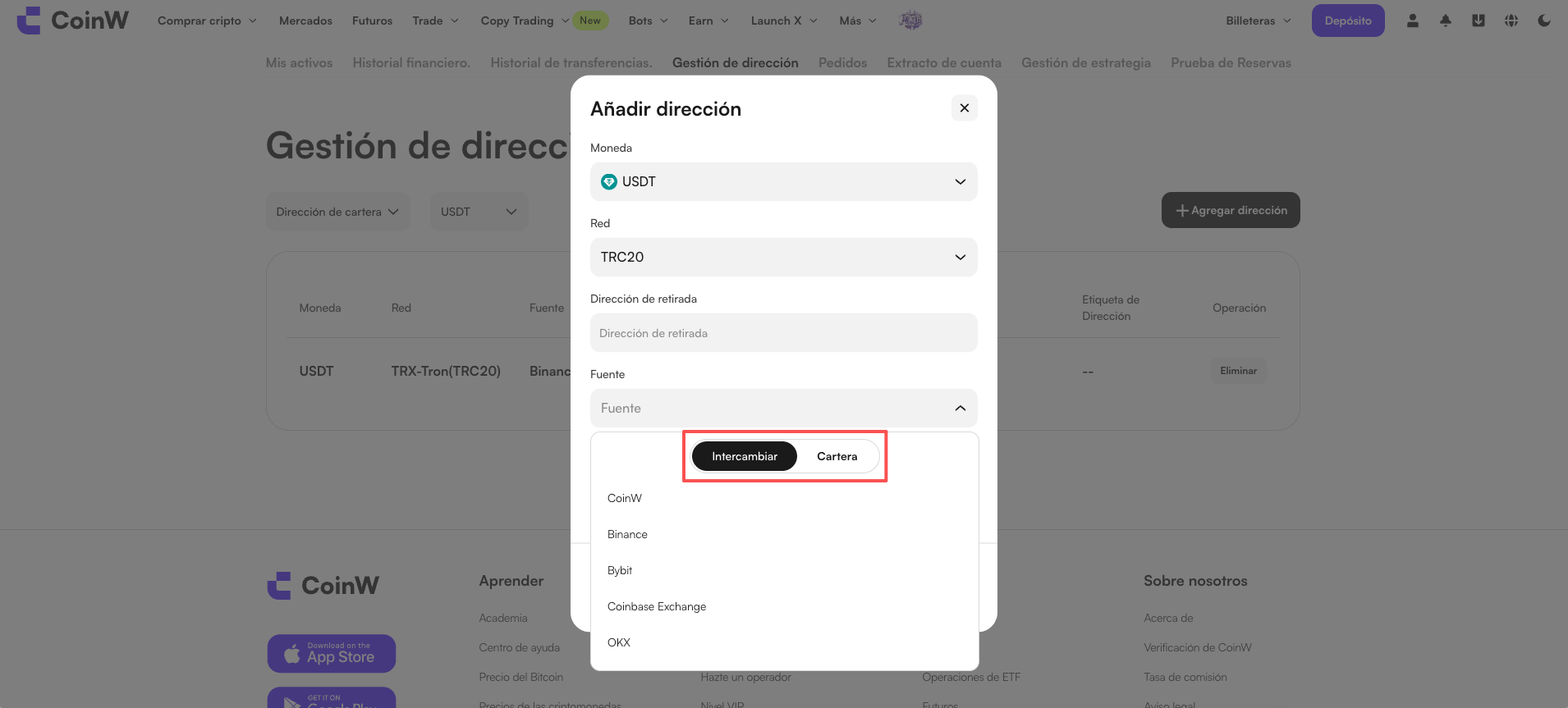Screen dimensions: 1568x708
Task: Click the purple mascot icon in navbar
Action: 910,21
